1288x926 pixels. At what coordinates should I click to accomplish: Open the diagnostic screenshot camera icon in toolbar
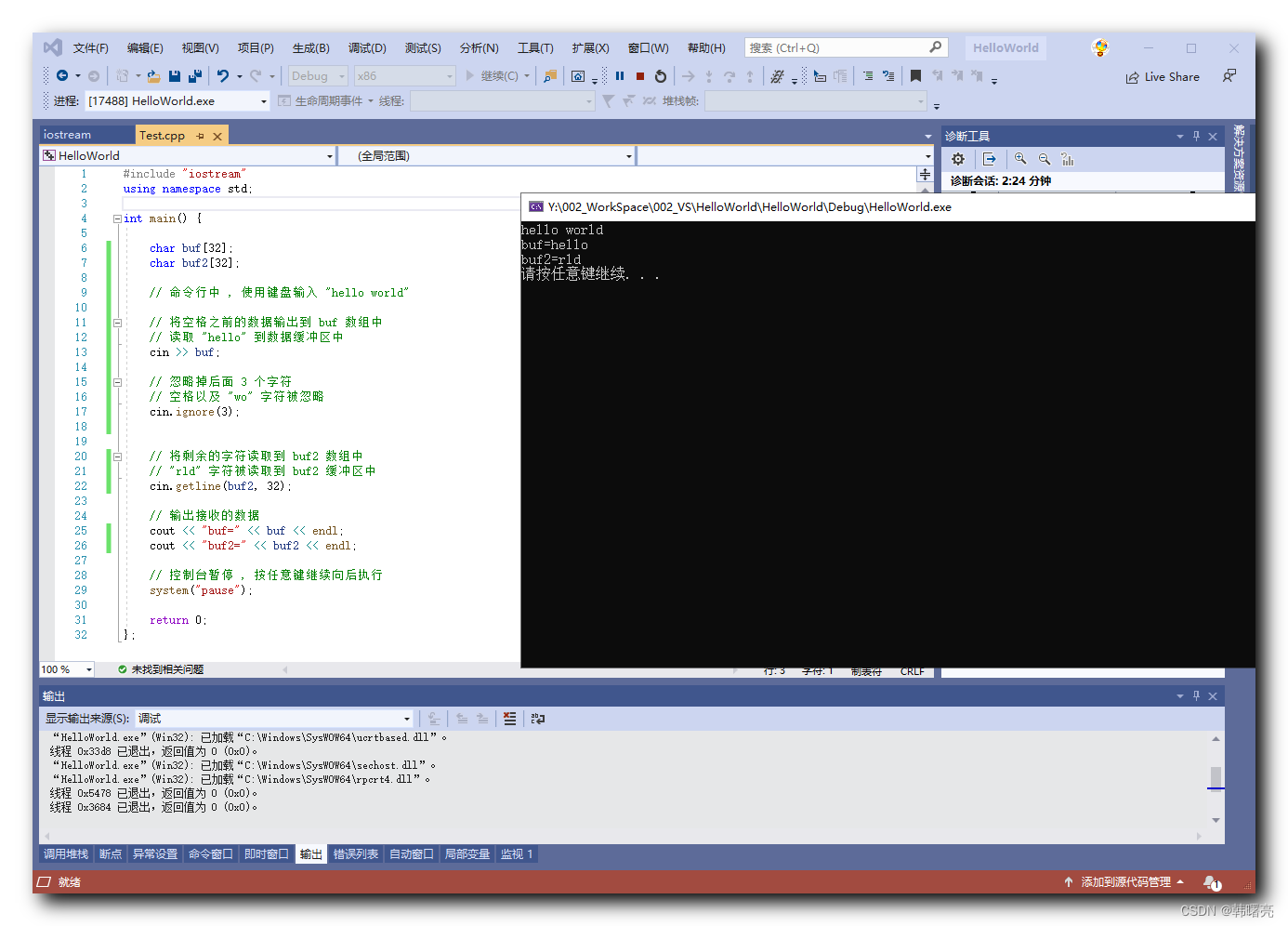[x=578, y=76]
